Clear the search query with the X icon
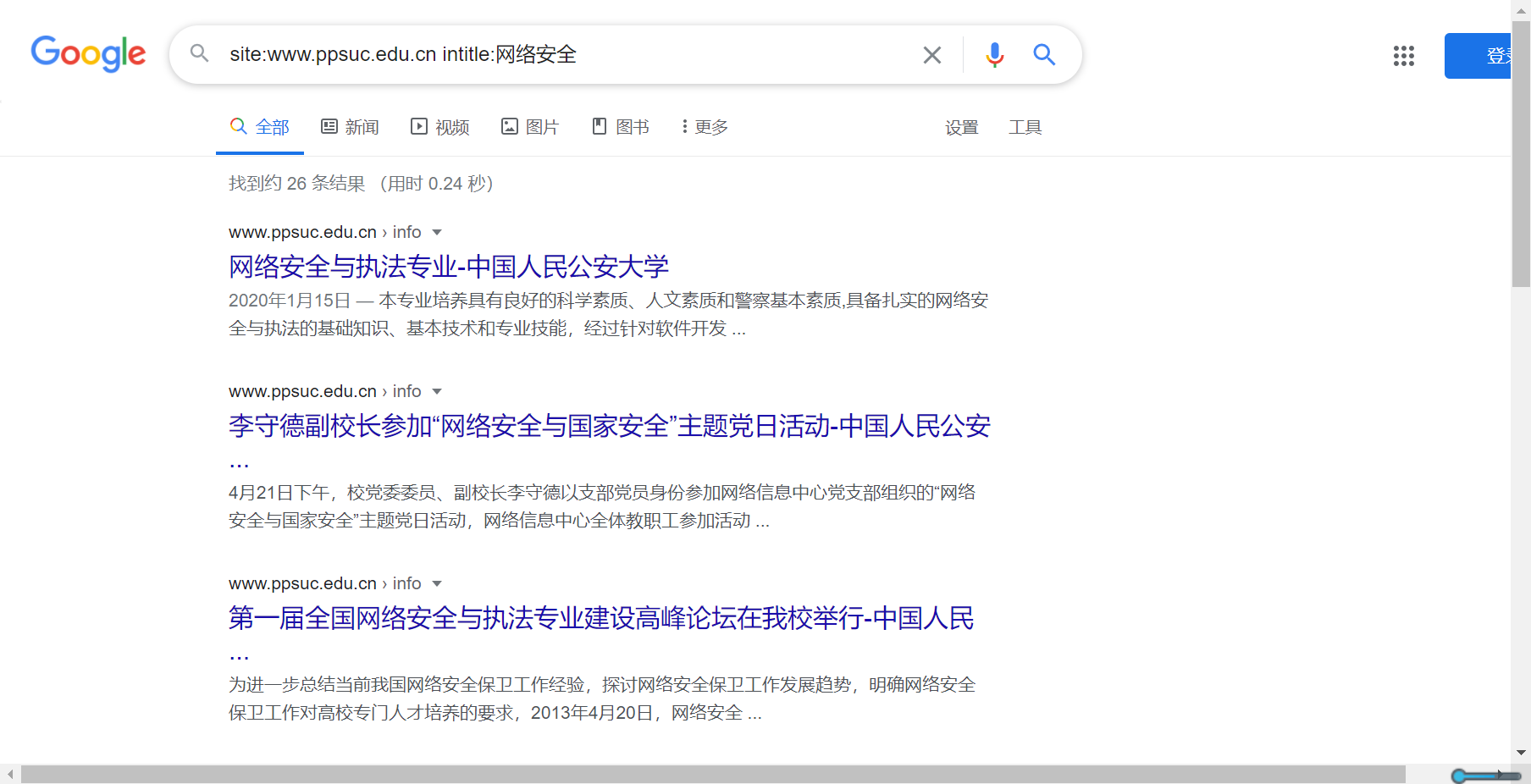 932,55
